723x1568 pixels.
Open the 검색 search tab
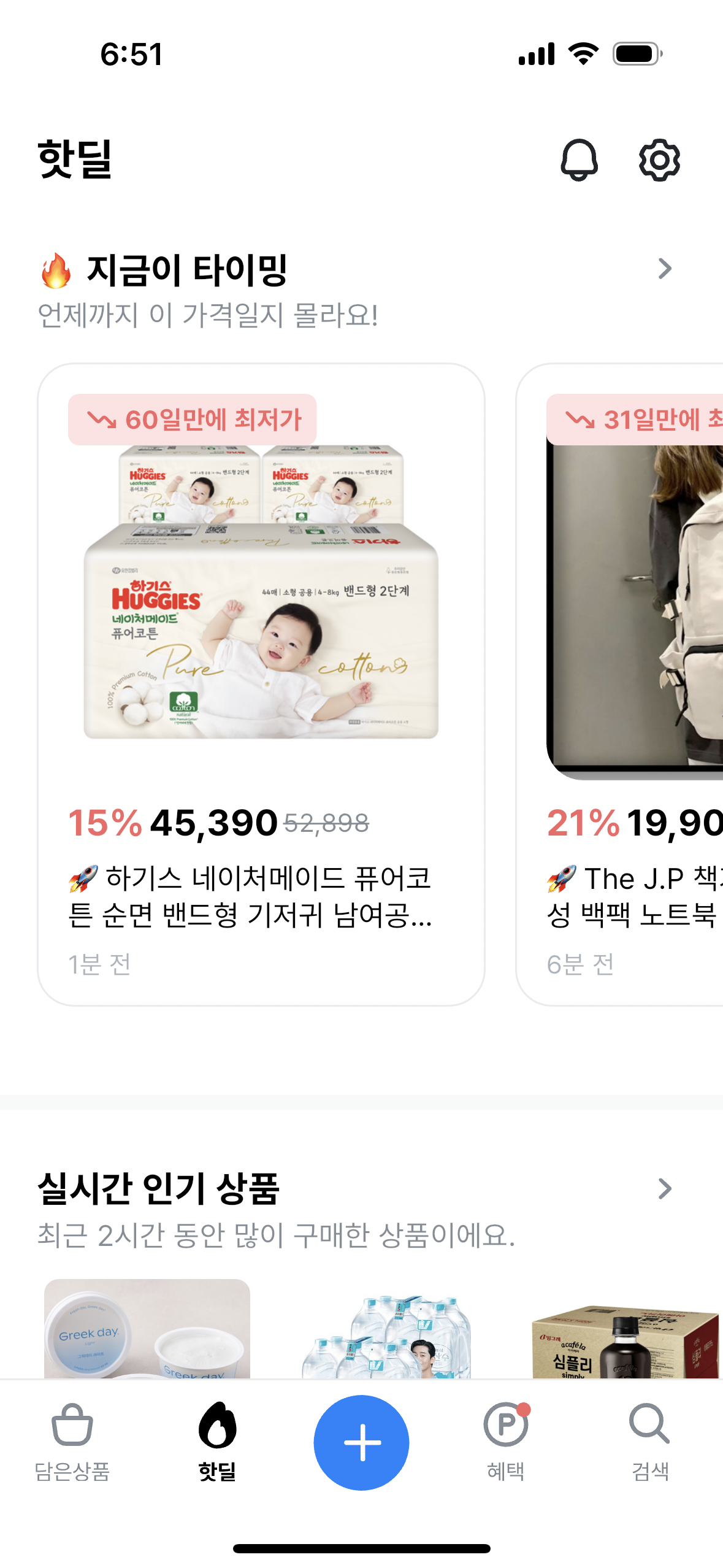click(x=650, y=1442)
